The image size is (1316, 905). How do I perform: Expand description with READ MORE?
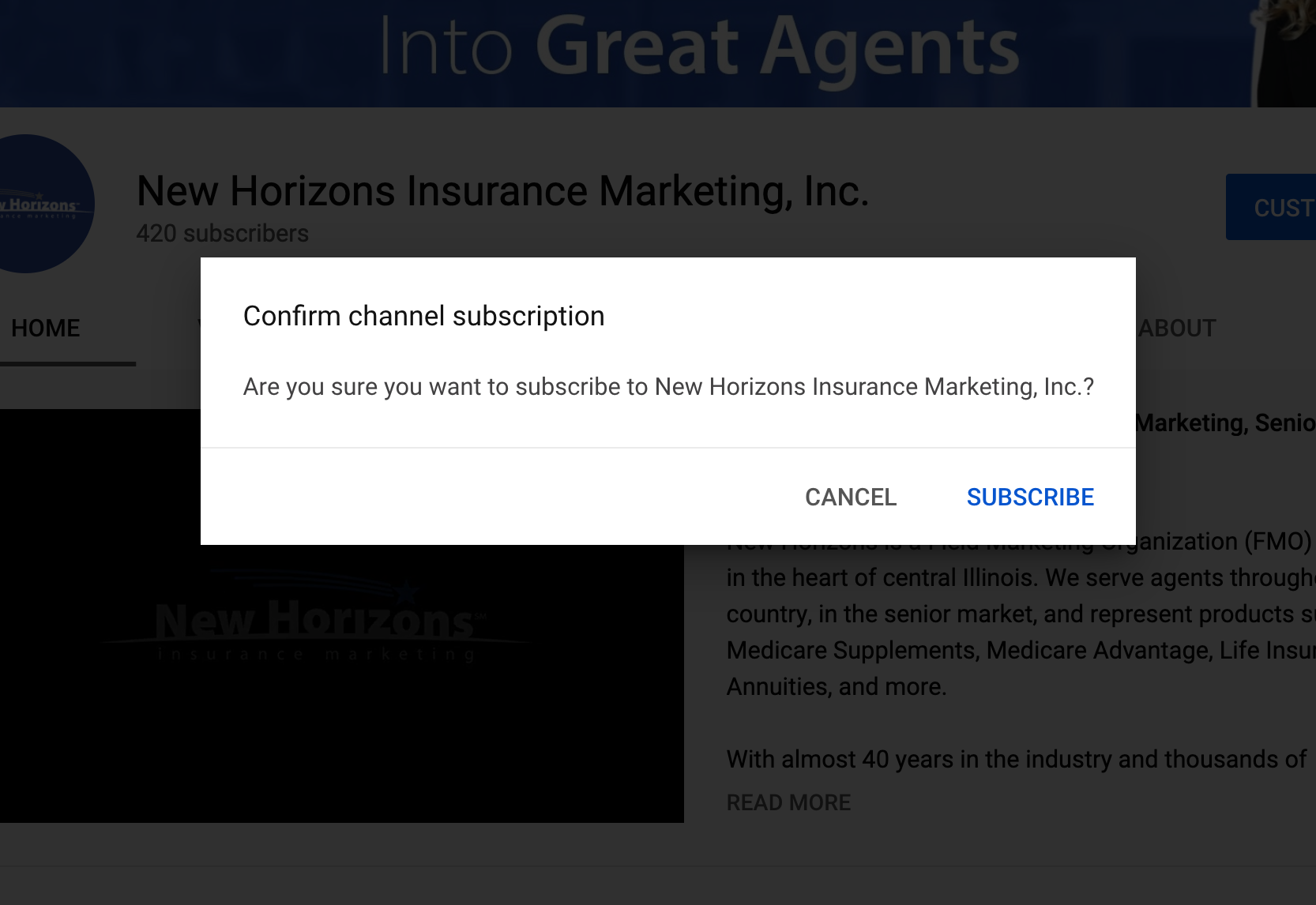point(788,802)
